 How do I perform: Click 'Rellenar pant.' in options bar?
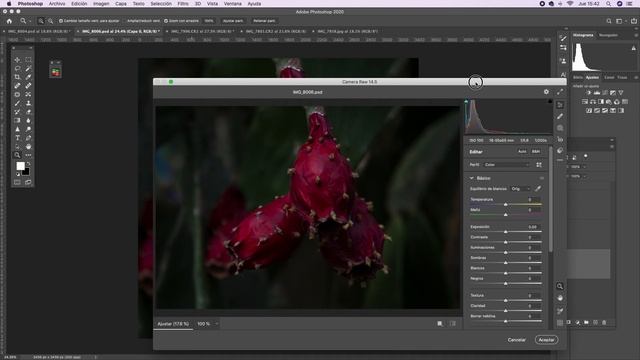[x=264, y=21]
